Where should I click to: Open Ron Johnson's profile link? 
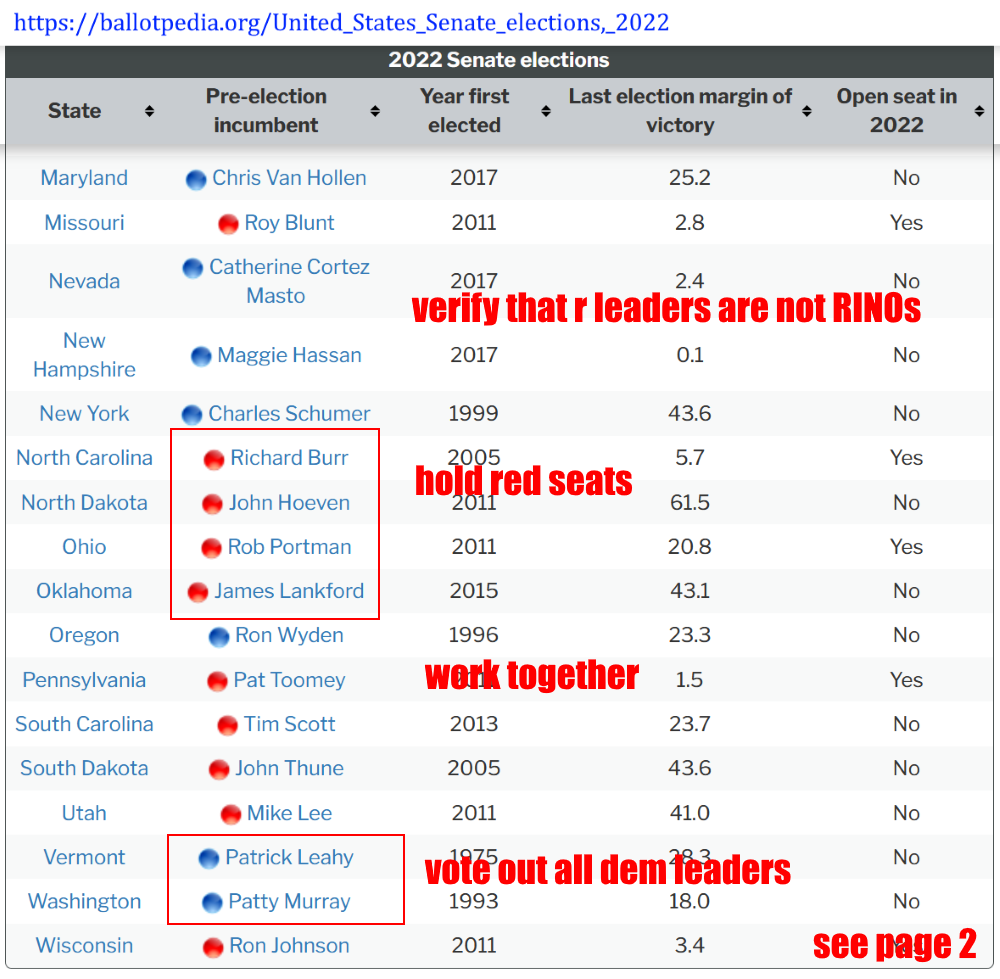(x=289, y=945)
